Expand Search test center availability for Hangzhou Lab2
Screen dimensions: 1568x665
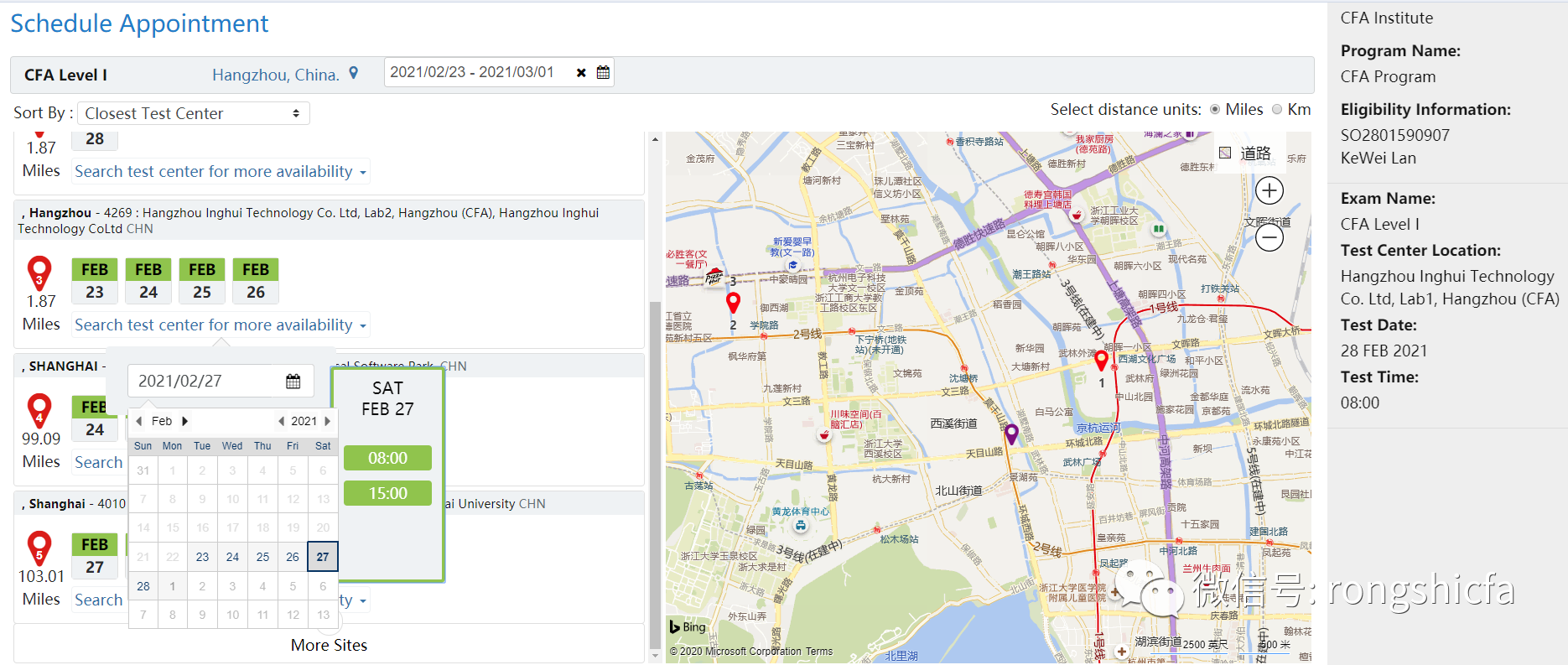[x=221, y=325]
